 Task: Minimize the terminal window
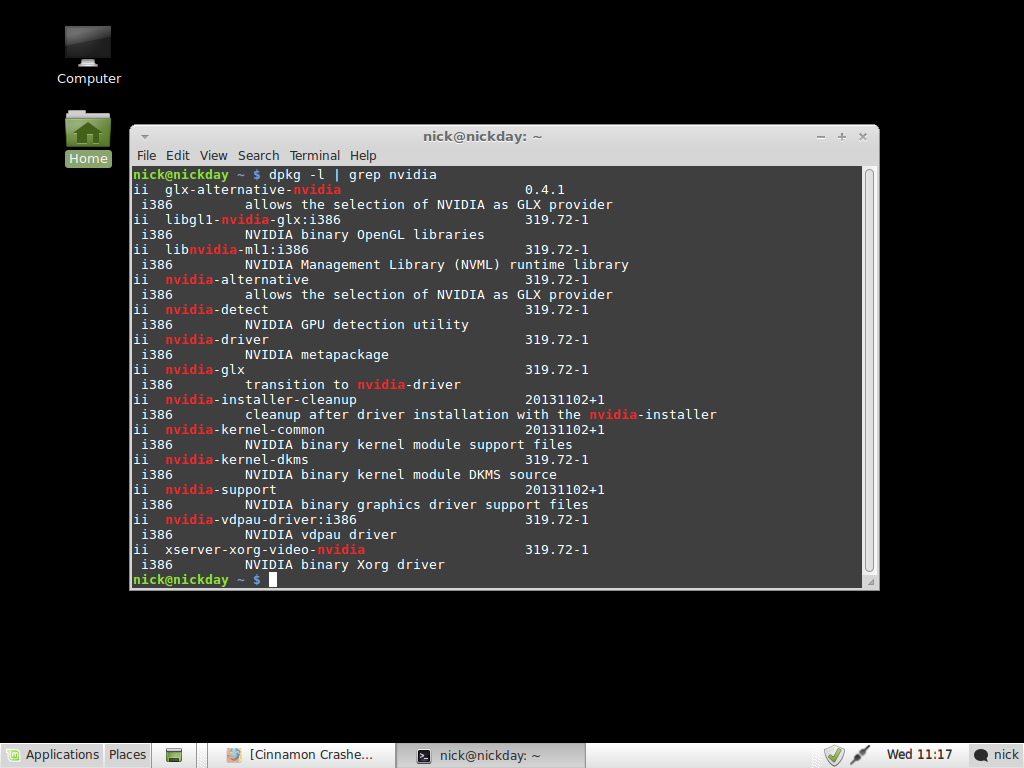821,136
